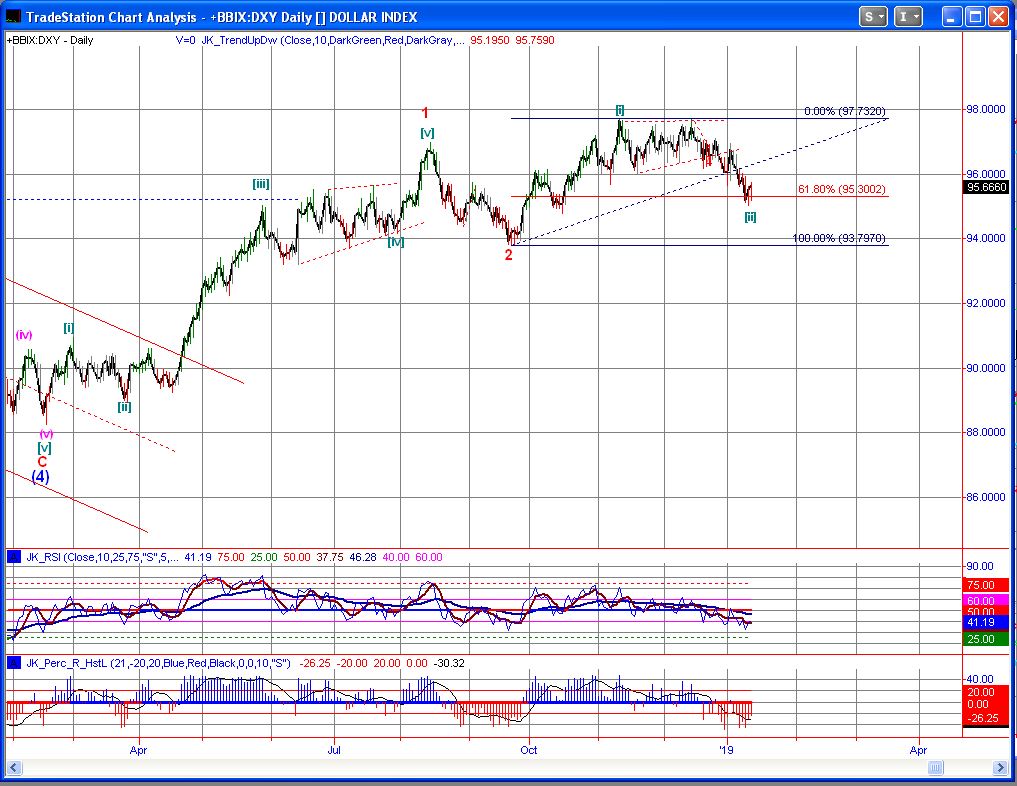This screenshot has width=1017, height=786.
Task: Maximize the chart analysis window
Action: coord(975,17)
